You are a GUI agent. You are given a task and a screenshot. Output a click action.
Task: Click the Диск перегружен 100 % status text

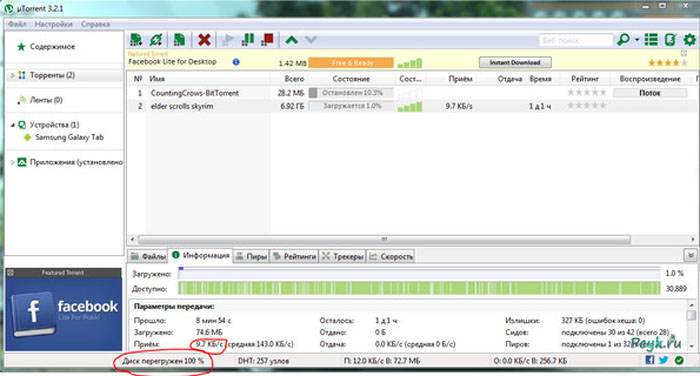[x=163, y=361]
